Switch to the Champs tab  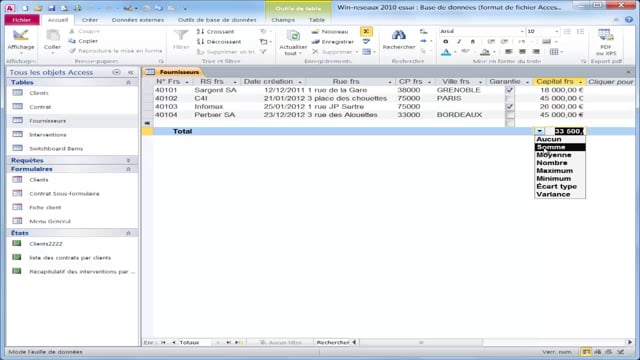[283, 20]
